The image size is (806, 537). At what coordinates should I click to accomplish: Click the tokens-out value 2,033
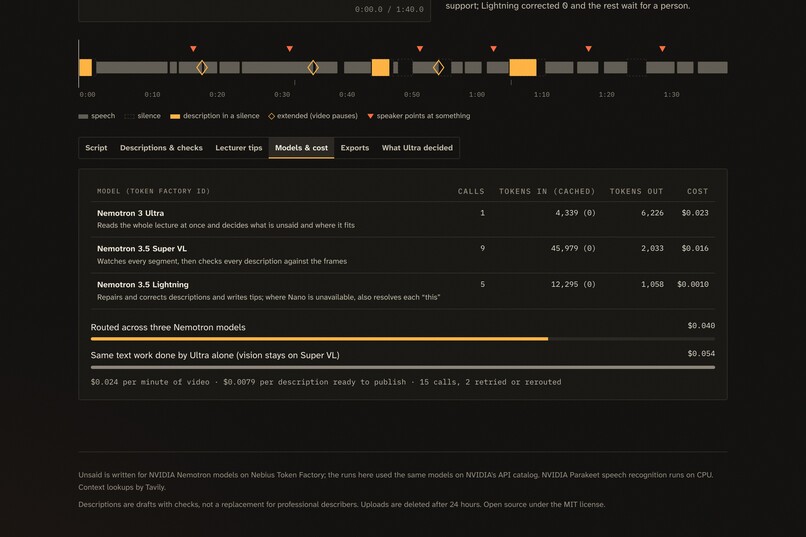click(652, 248)
